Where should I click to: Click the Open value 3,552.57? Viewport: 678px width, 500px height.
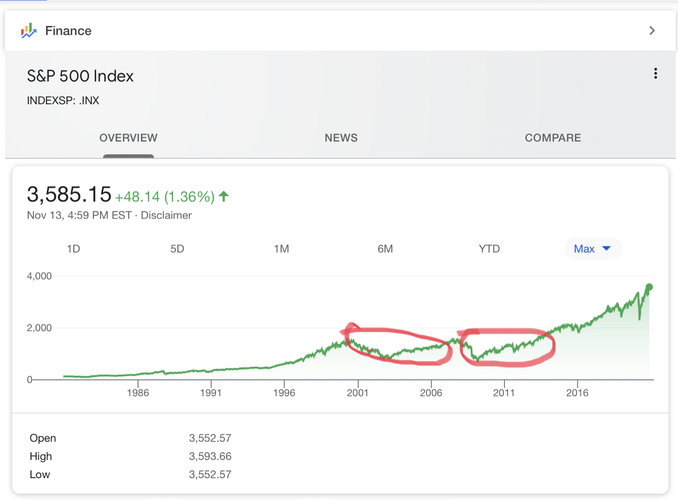point(210,438)
